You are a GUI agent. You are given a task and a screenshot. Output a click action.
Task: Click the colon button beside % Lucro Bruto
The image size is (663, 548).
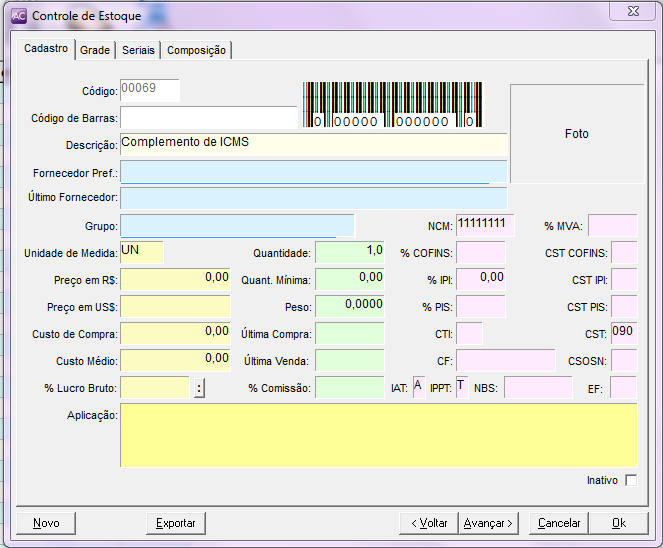[x=200, y=388]
